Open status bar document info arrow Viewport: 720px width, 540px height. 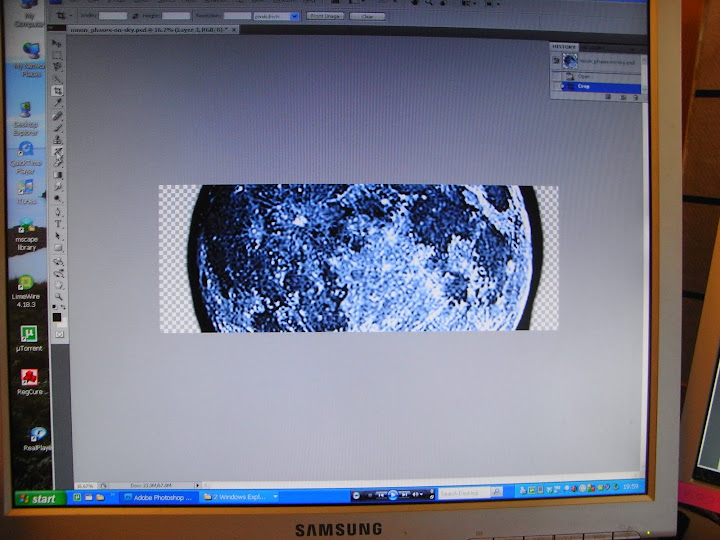tap(197, 485)
